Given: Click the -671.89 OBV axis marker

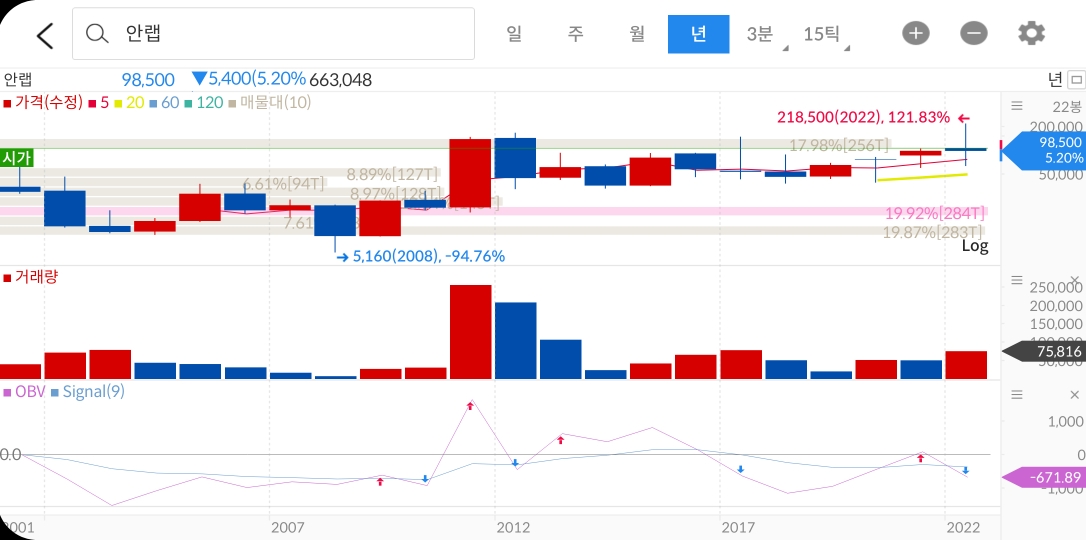Looking at the screenshot, I should [1044, 478].
